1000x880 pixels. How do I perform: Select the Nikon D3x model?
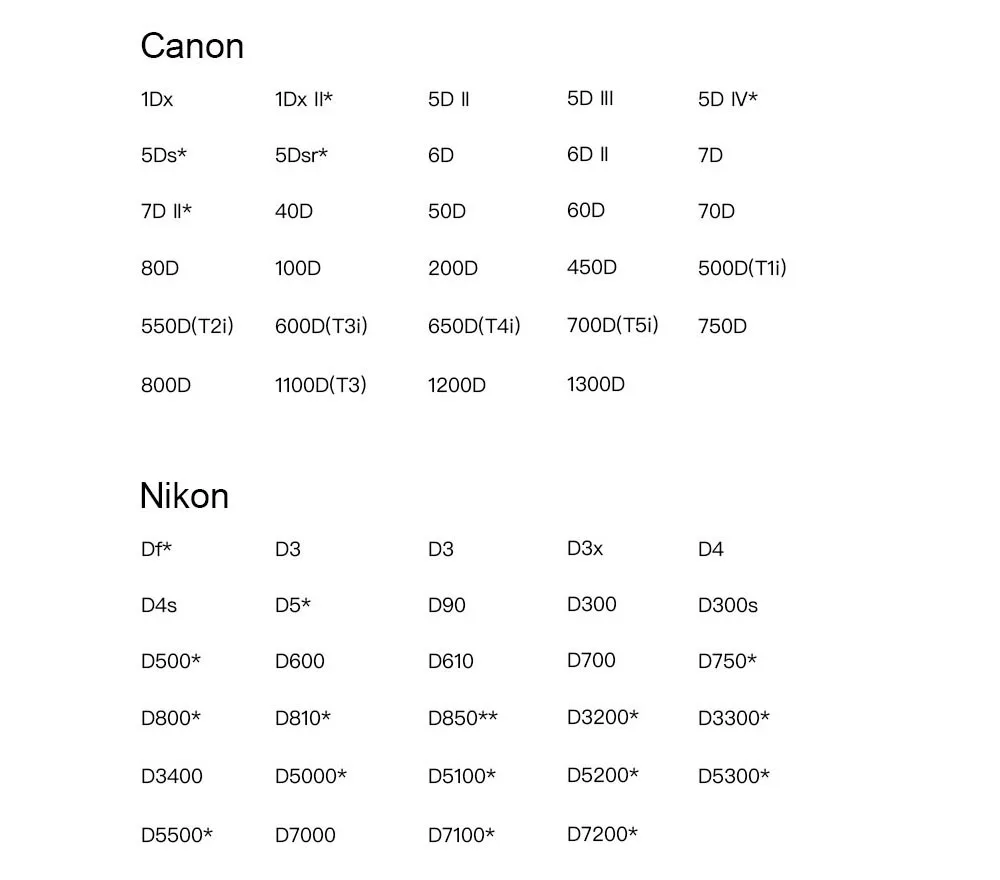(x=585, y=548)
